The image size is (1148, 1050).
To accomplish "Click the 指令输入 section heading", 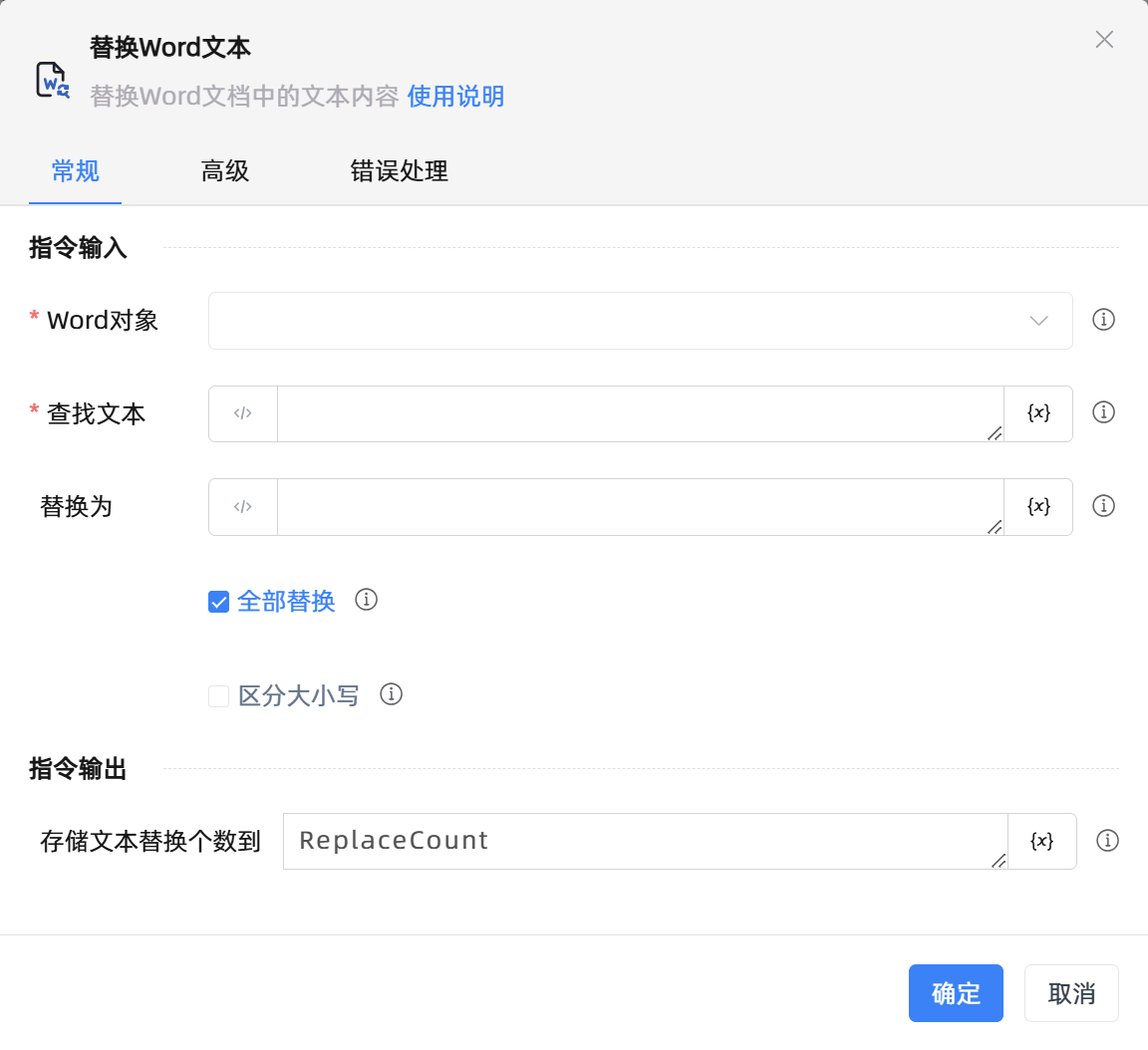I will [x=78, y=248].
